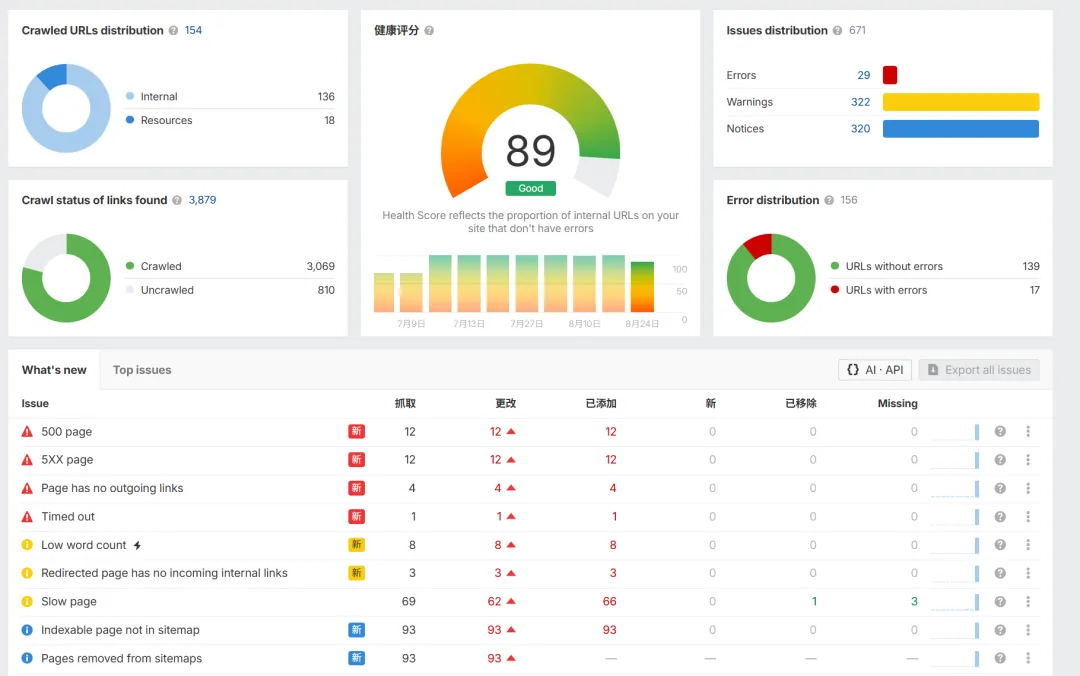Open the 3,879 links found count link
Viewport: 1080px width, 676px height.
[202, 200]
